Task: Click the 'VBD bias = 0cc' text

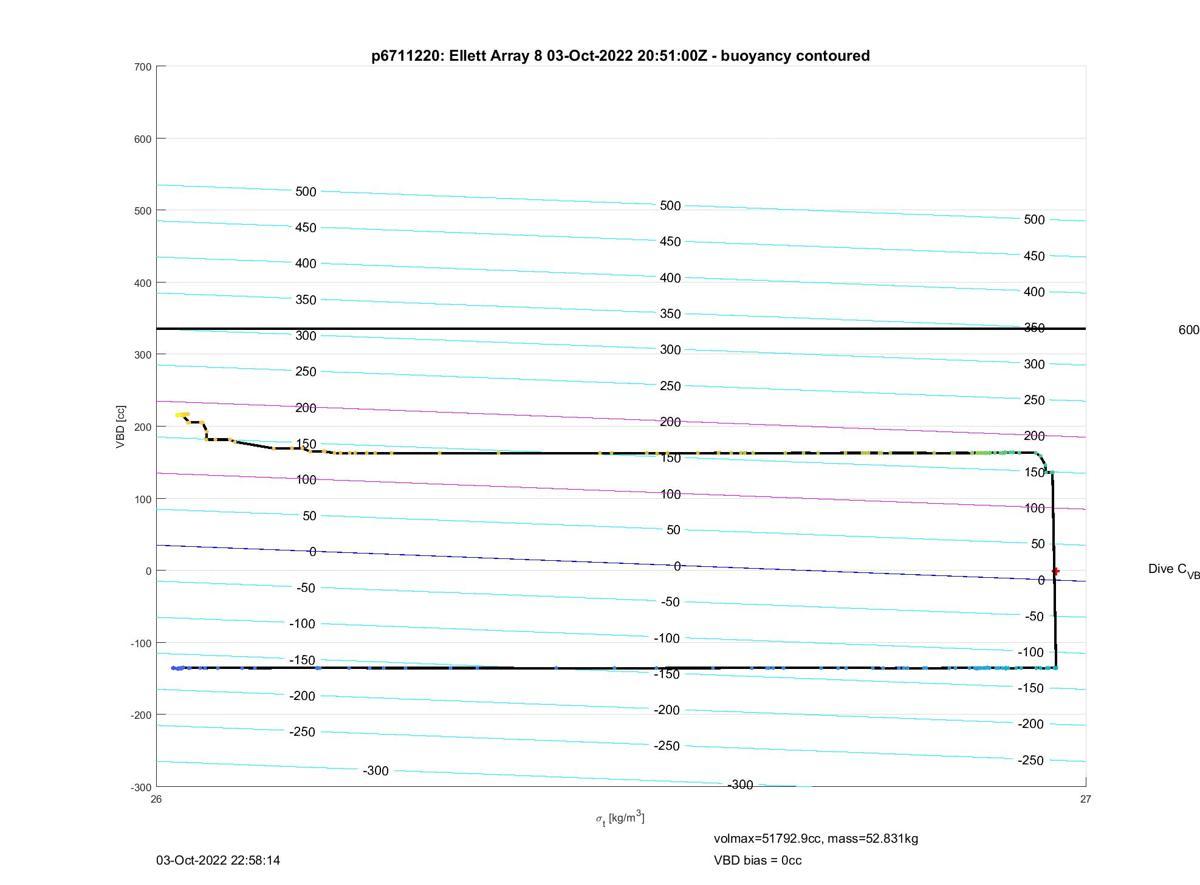Action: point(757,860)
